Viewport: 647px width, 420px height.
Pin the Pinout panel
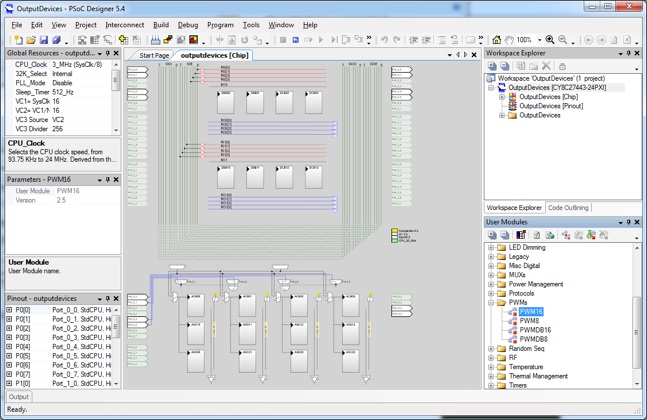108,298
